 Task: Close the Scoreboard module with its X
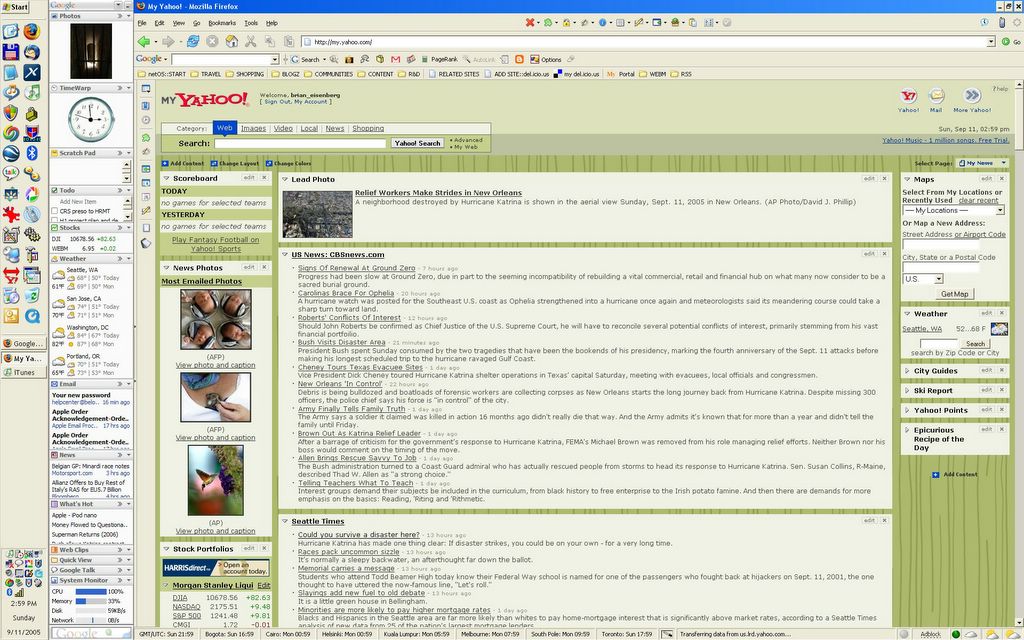264,178
